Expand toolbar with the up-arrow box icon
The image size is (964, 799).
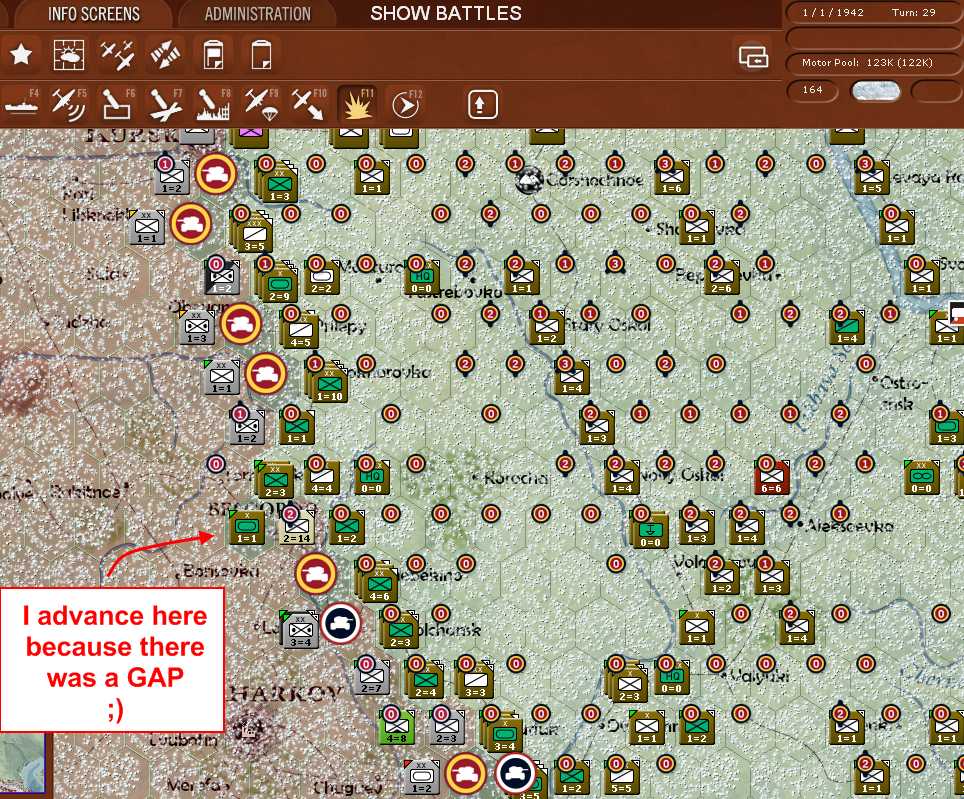tap(482, 104)
